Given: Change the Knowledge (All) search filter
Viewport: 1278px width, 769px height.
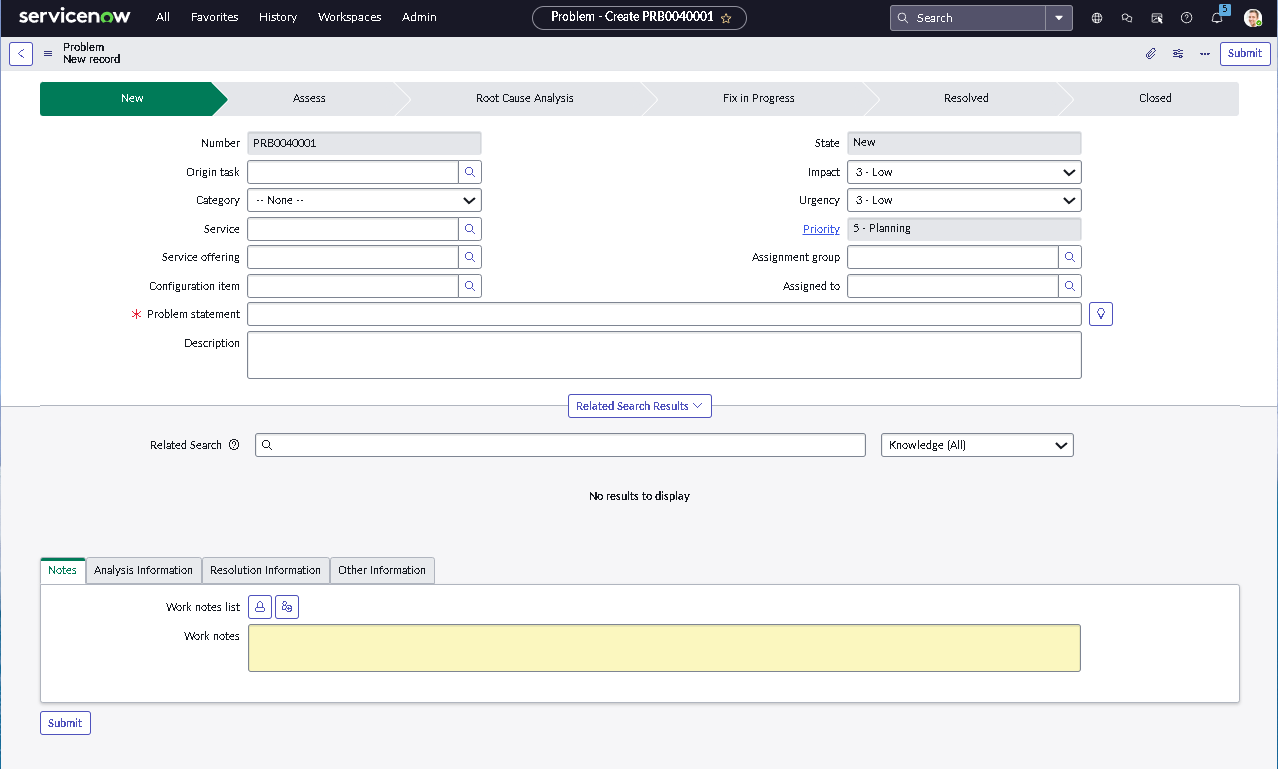Looking at the screenshot, I should (x=976, y=444).
